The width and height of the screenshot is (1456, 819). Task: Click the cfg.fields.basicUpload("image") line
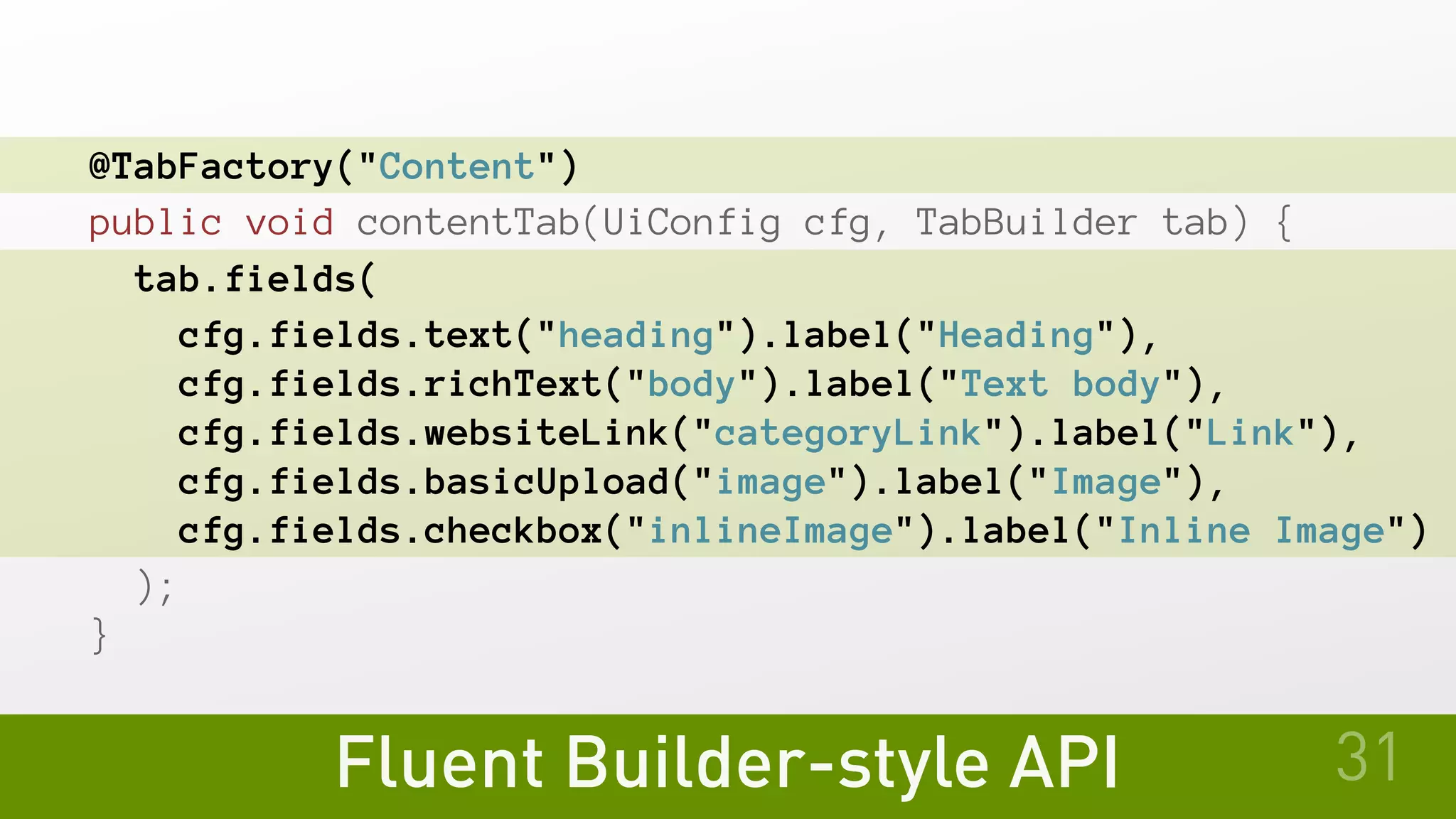701,483
